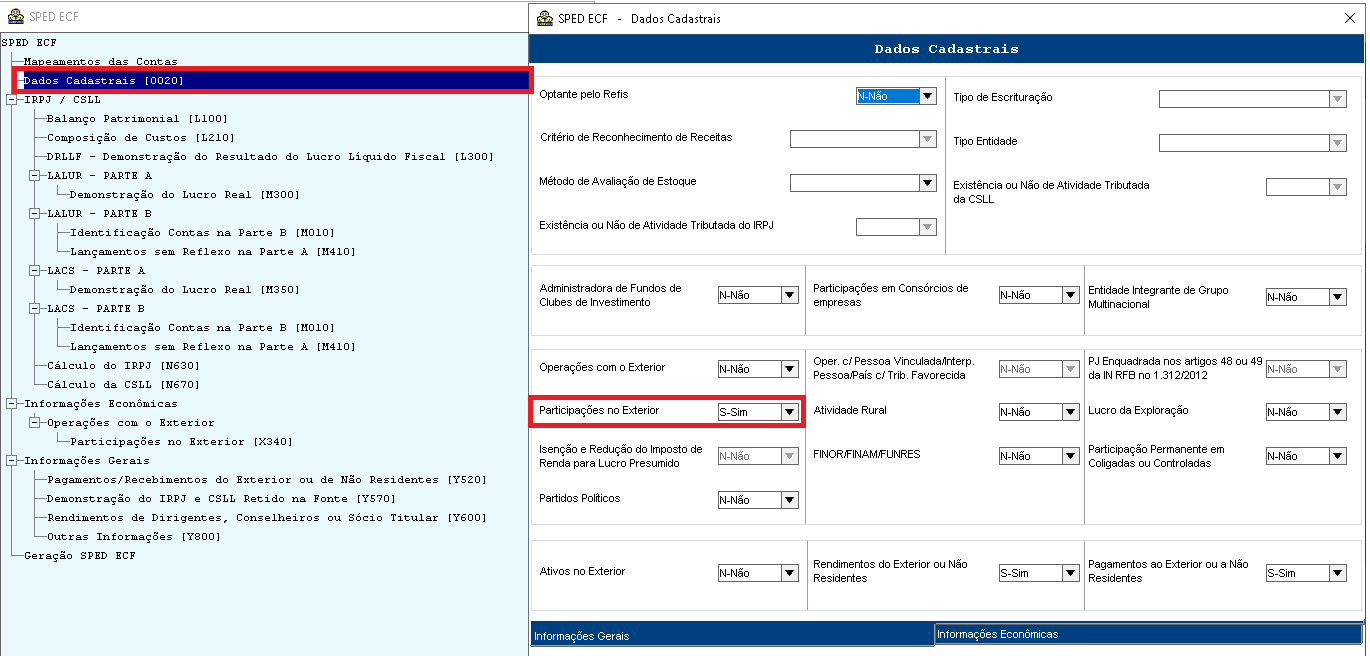
Task: Click the SPED ECF root tree node
Action: click(x=29, y=43)
